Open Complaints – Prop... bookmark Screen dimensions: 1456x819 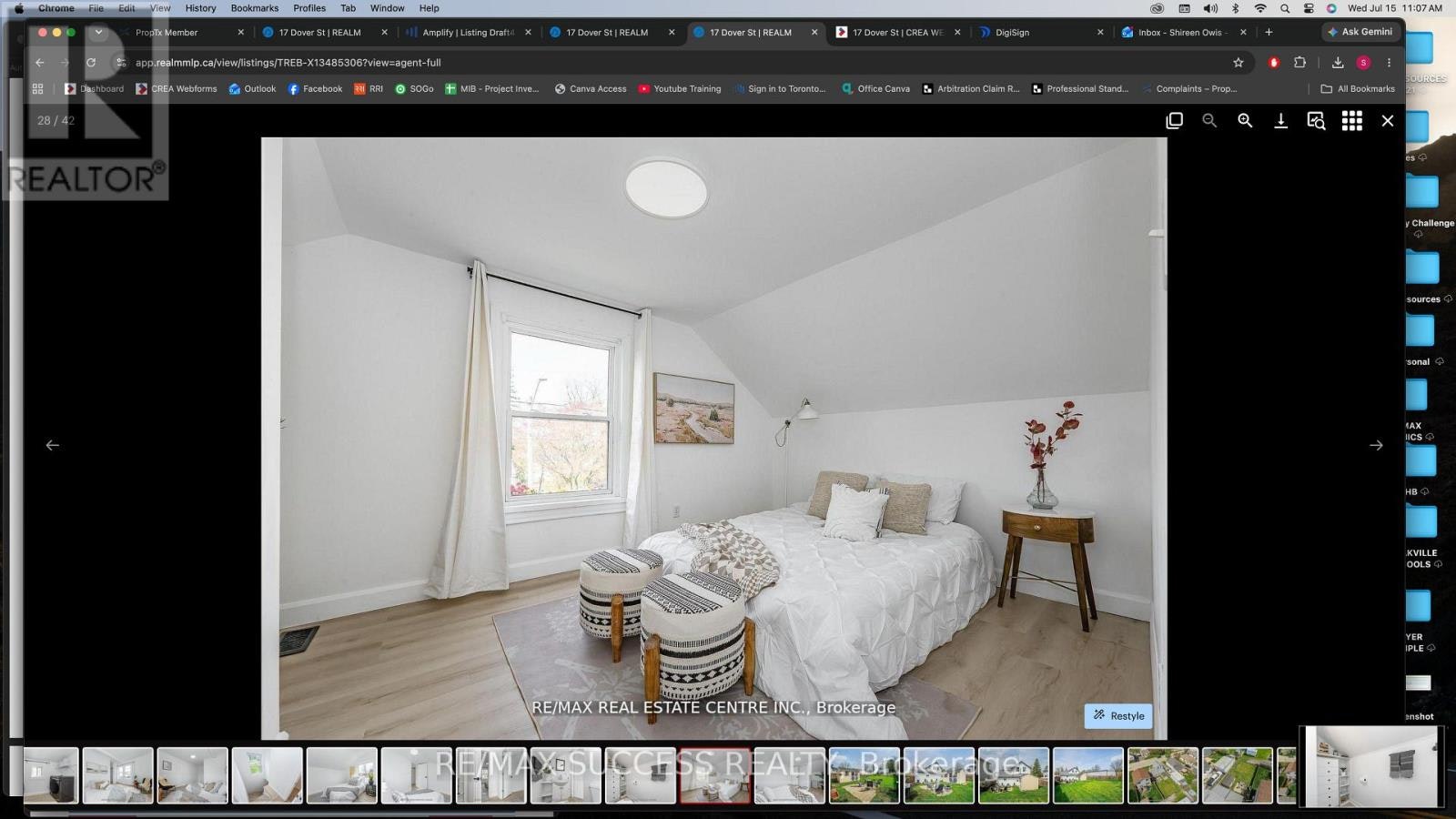pyautogui.click(x=1188, y=88)
